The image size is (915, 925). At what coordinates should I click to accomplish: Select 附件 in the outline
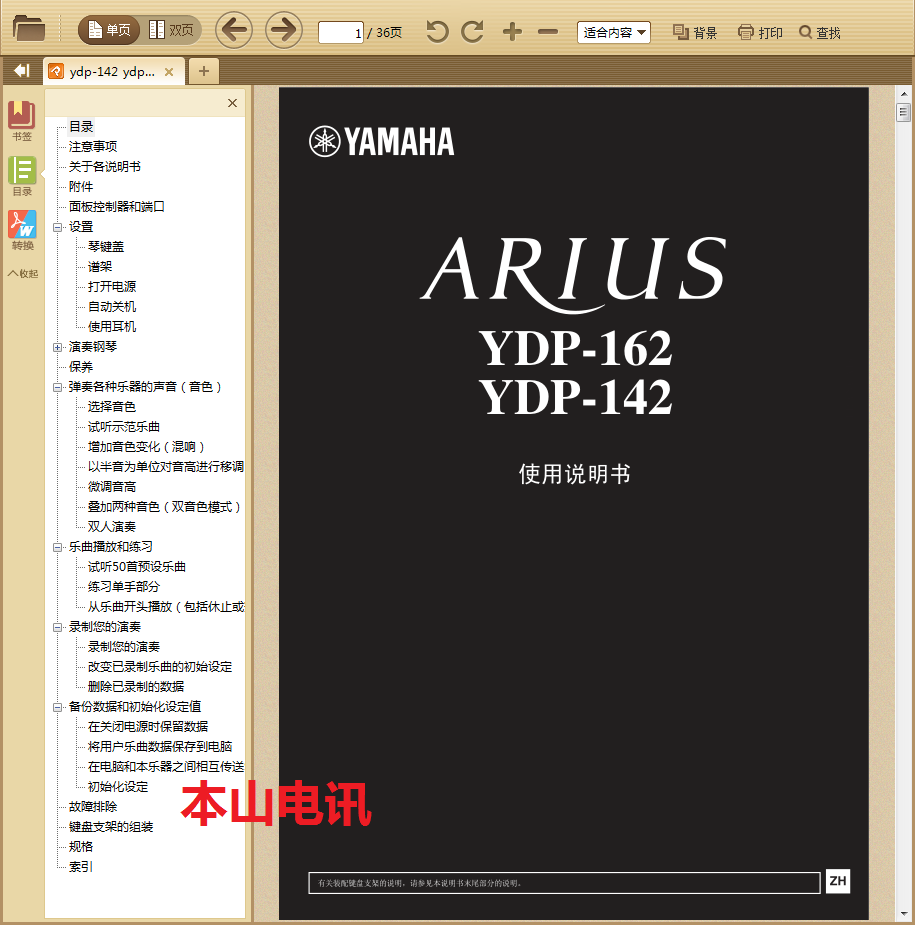point(81,186)
